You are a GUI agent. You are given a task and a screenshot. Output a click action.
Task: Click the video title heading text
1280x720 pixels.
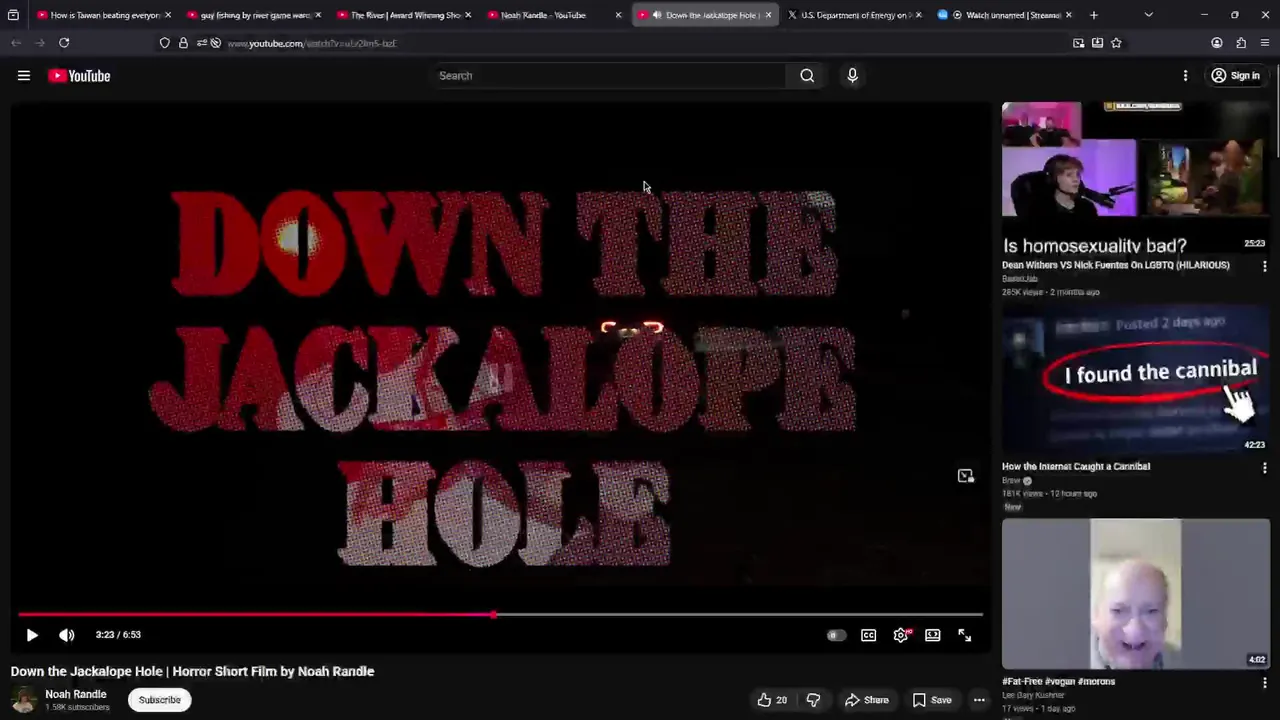(192, 671)
